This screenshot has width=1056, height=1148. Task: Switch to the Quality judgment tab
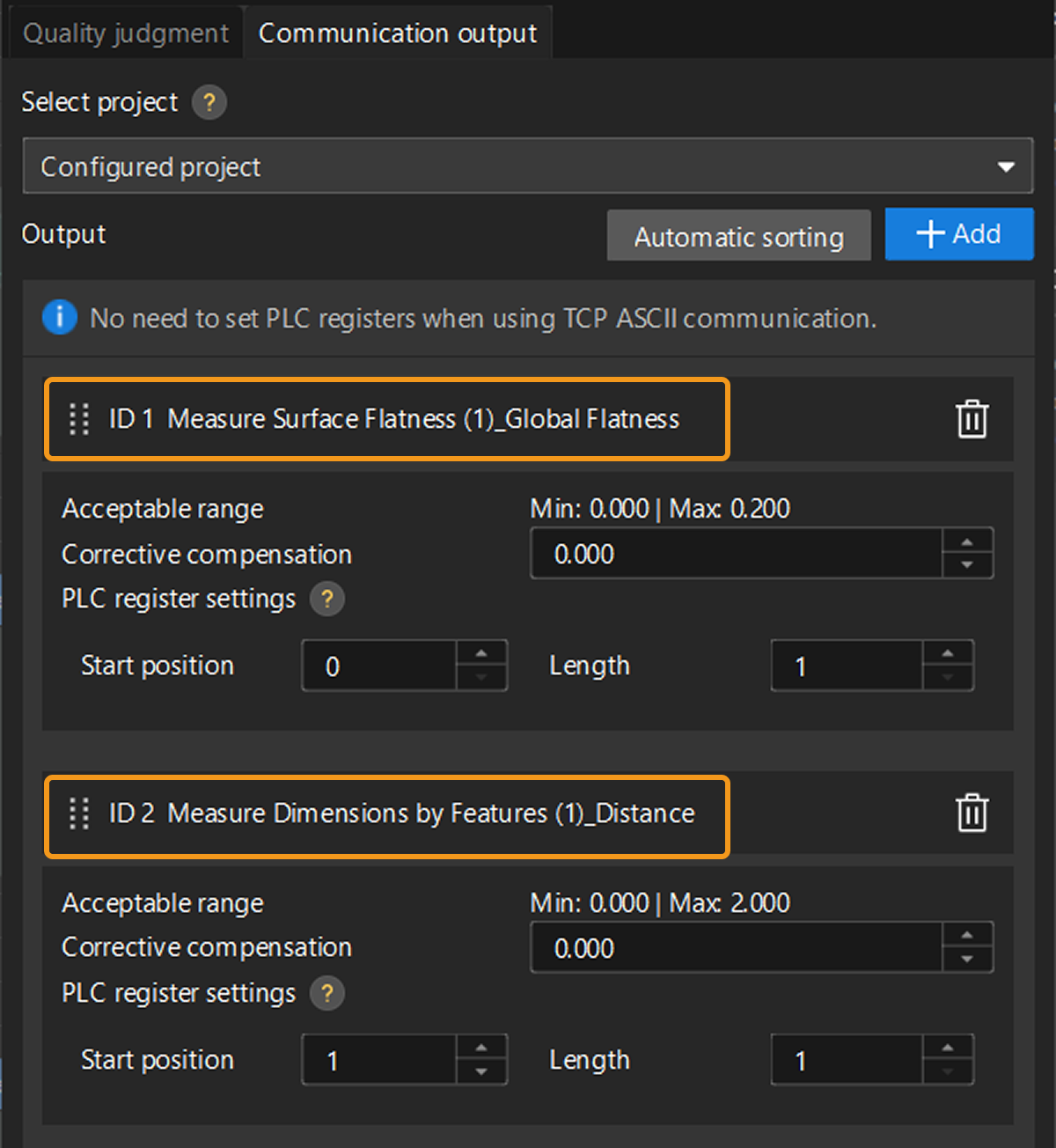[125, 33]
